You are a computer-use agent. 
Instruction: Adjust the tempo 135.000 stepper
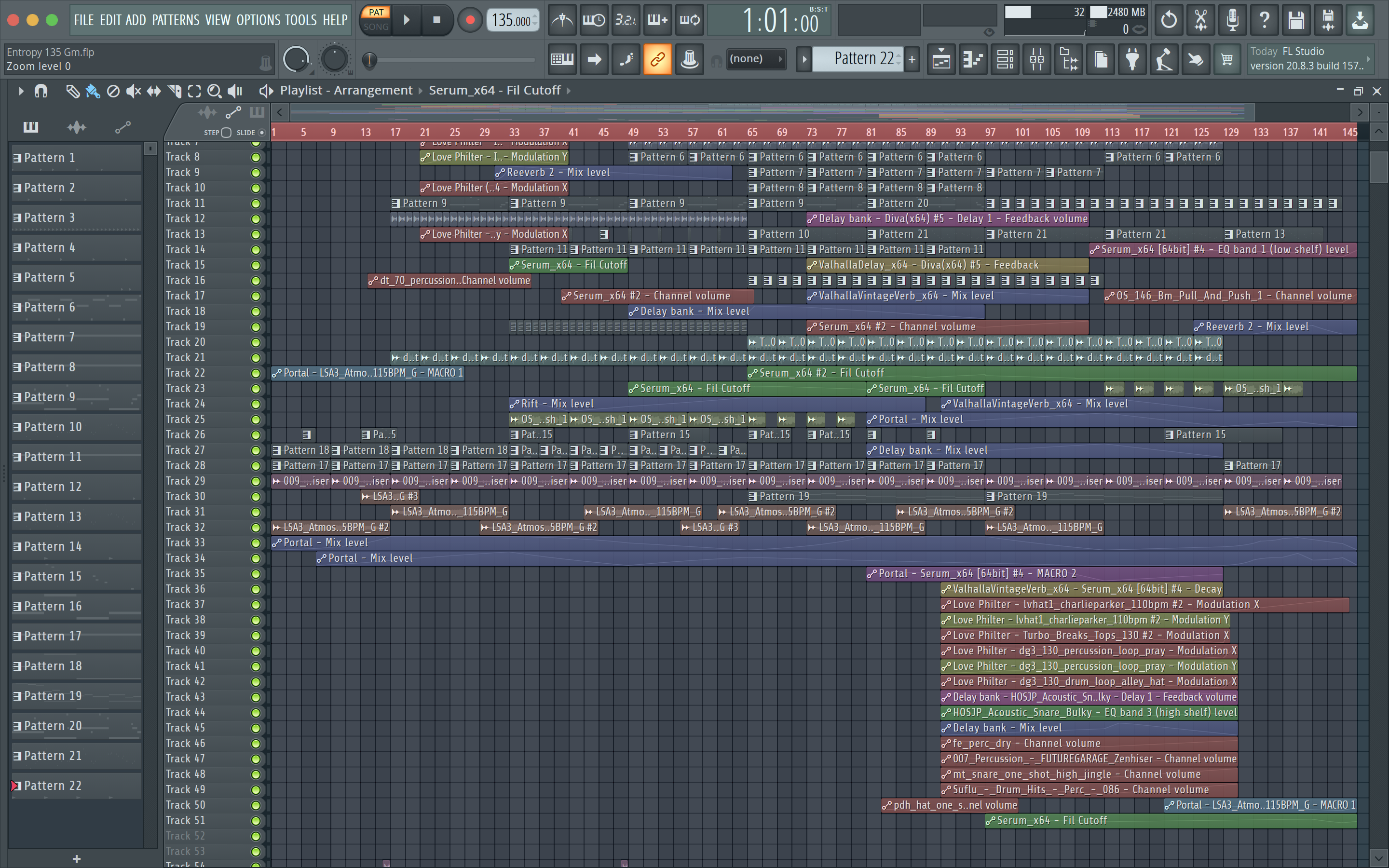pos(513,21)
